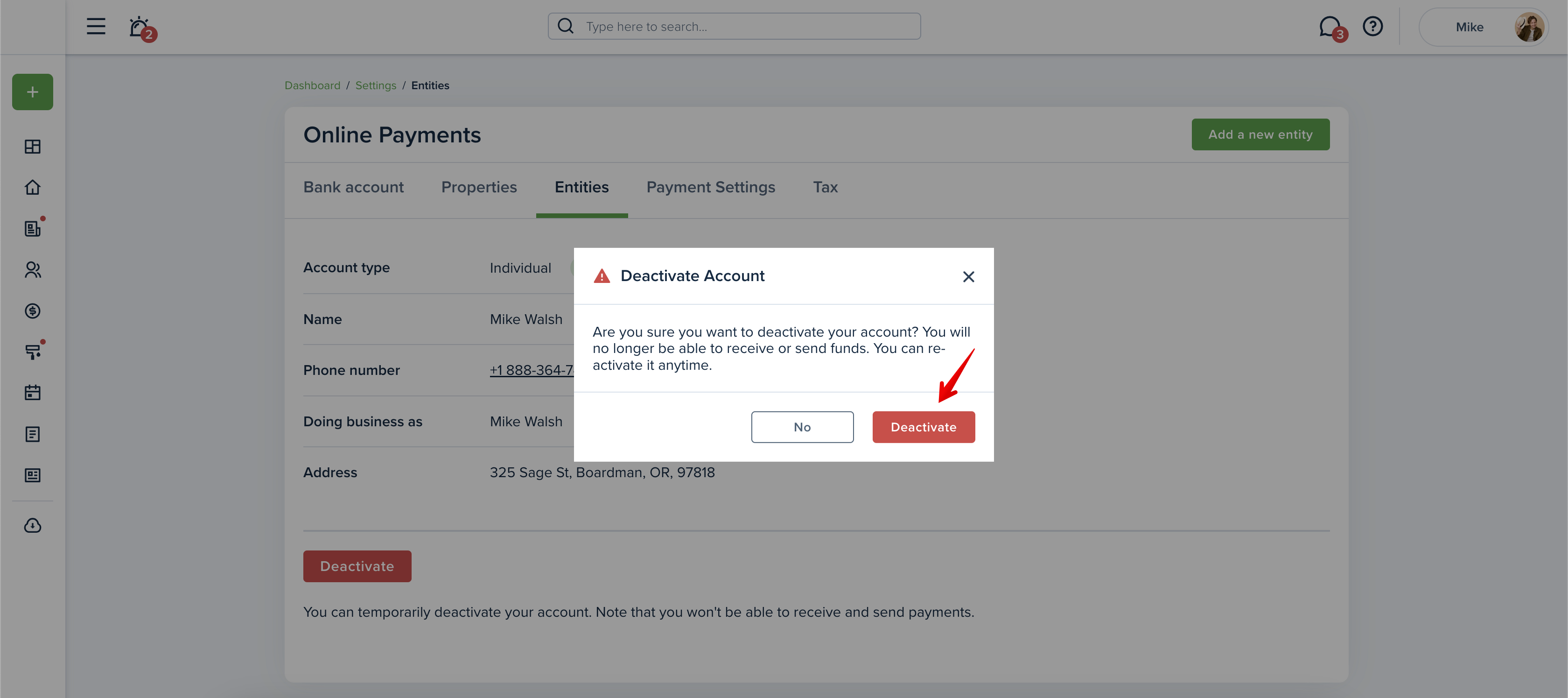Open the chat messages icon
The height and width of the screenshot is (698, 1568).
tap(1330, 27)
